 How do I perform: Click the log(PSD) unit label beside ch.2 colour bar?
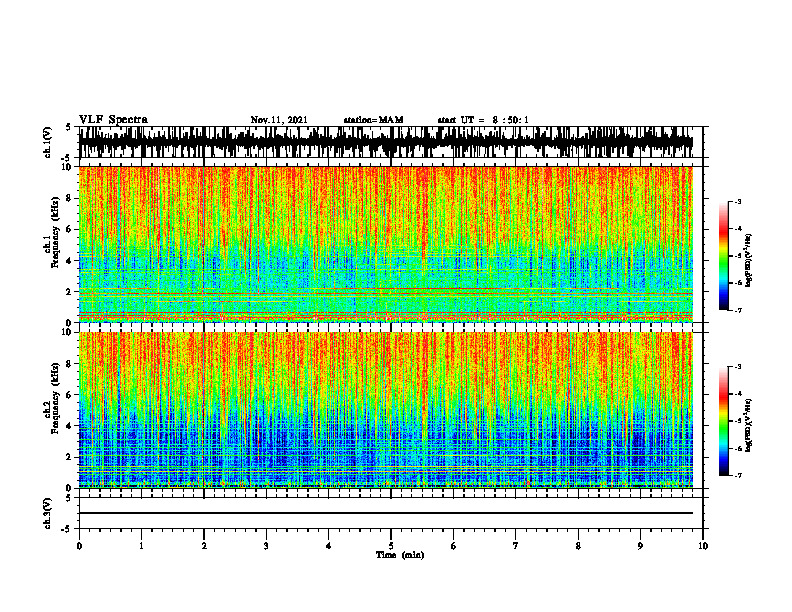point(749,425)
